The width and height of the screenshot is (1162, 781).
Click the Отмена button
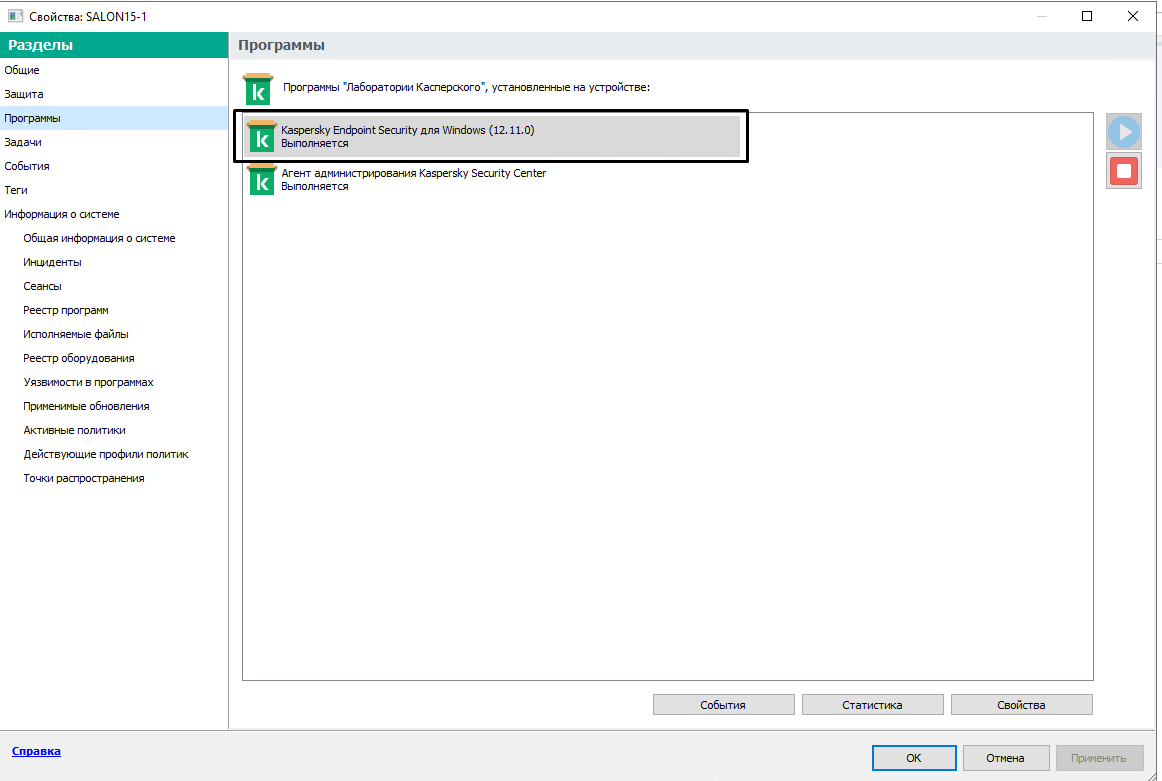(x=1006, y=758)
